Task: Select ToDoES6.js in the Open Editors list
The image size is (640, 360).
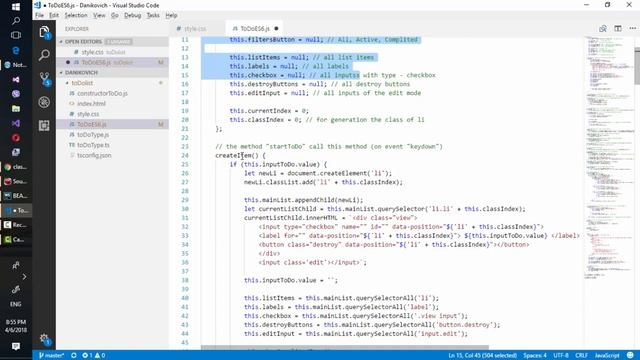Action: (x=112, y=62)
